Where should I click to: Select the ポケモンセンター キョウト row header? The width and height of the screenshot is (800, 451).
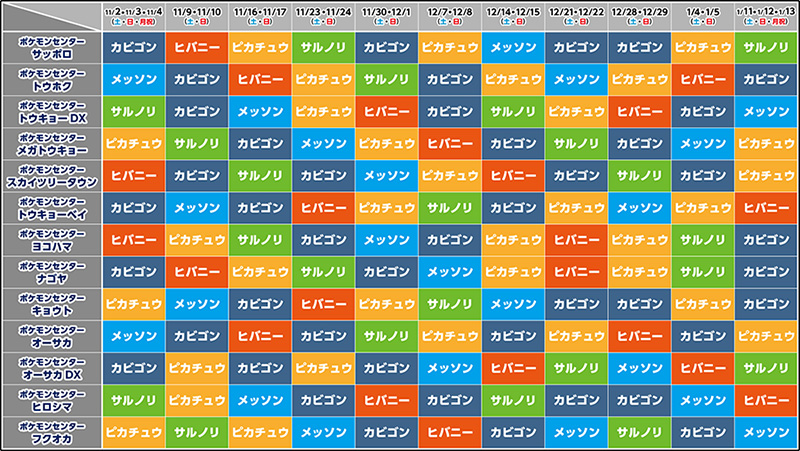click(x=52, y=304)
